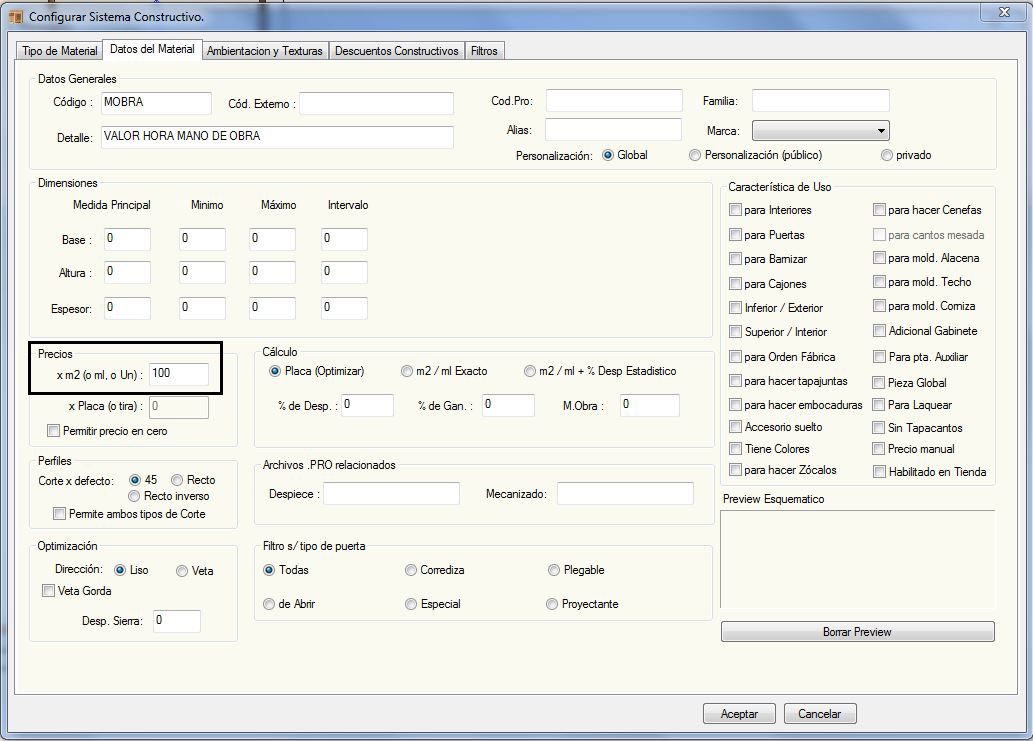Click the % de Gan. field
The image size is (1033, 741).
(508, 405)
